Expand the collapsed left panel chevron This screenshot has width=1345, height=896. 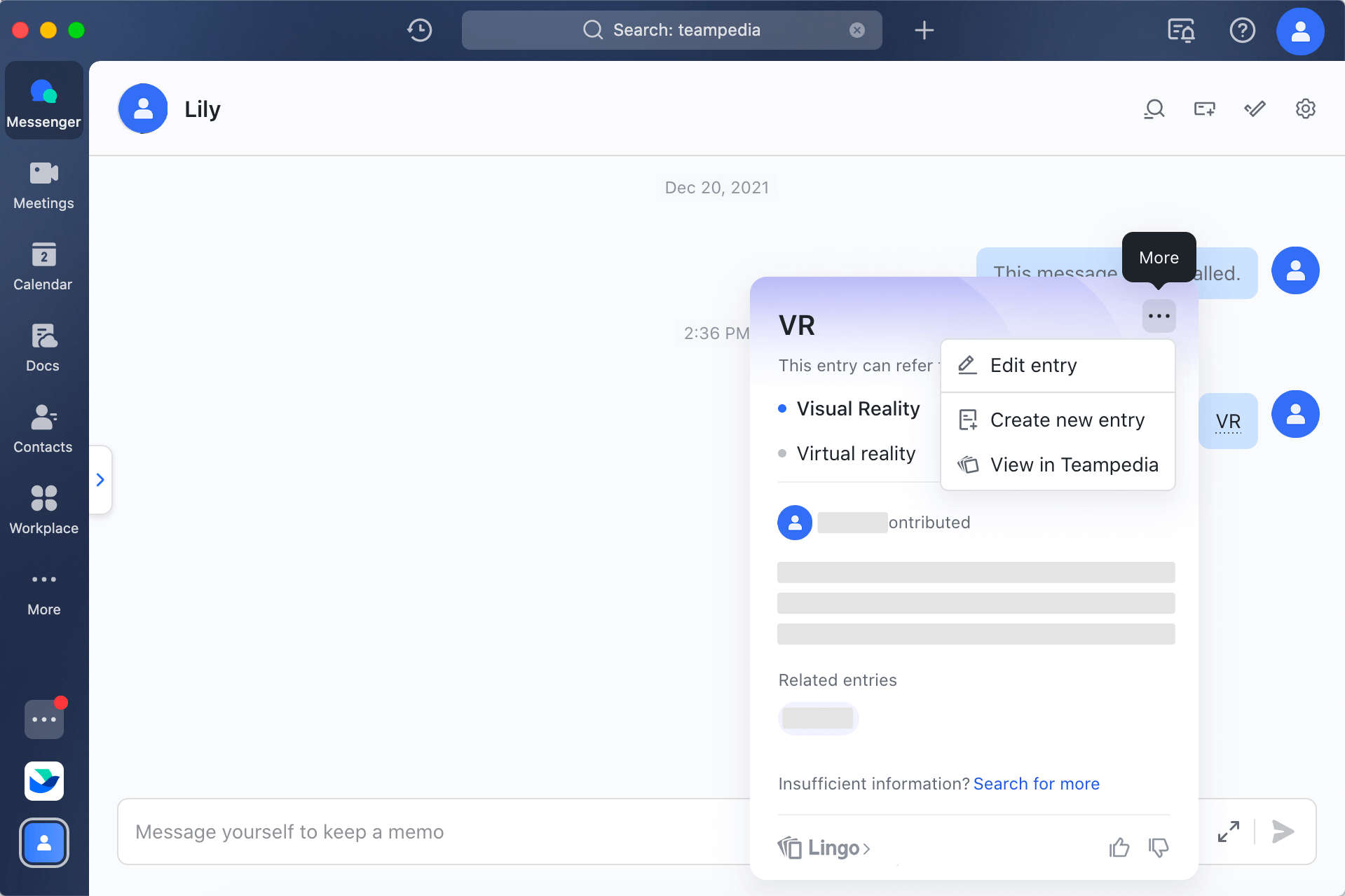(x=100, y=479)
